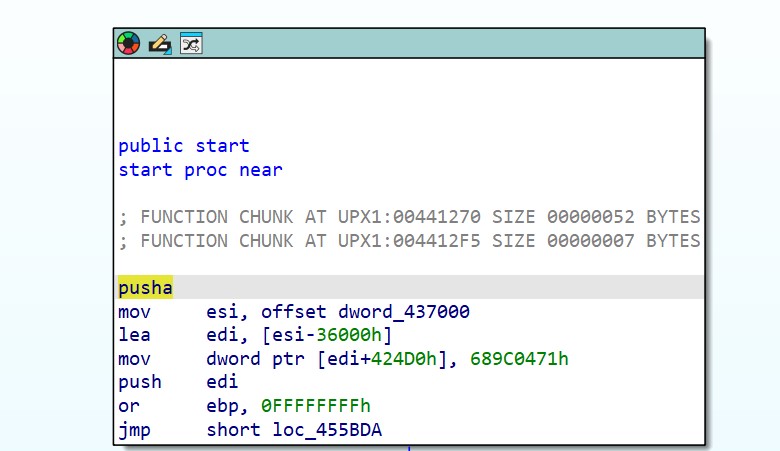
Task: Click operand "offset dword_437000"
Action: (365, 312)
